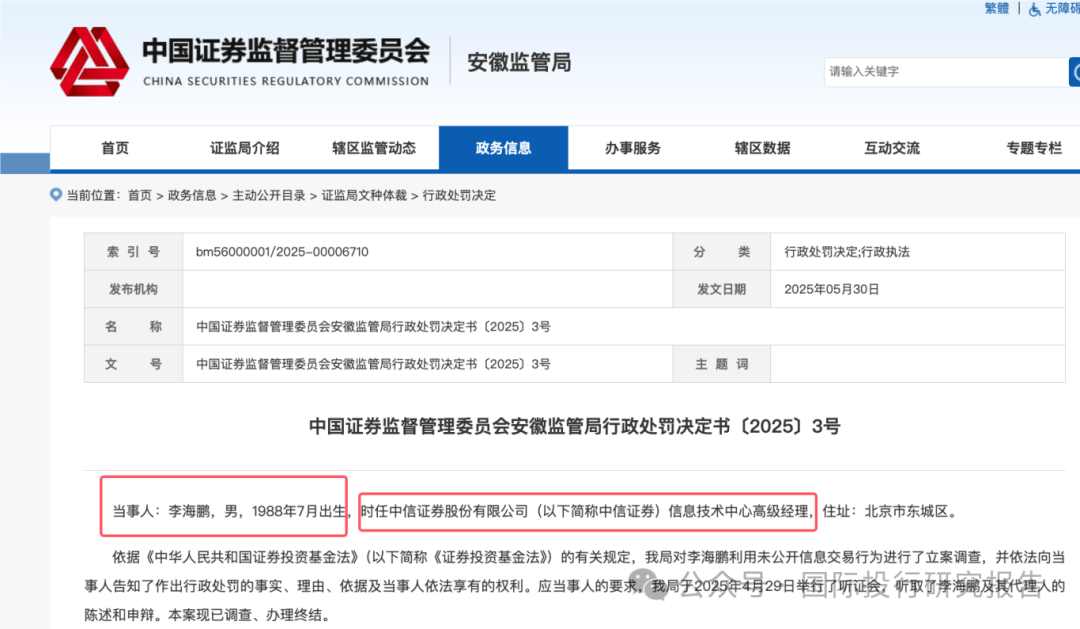Click the 名称 row document title value

[x=373, y=327]
